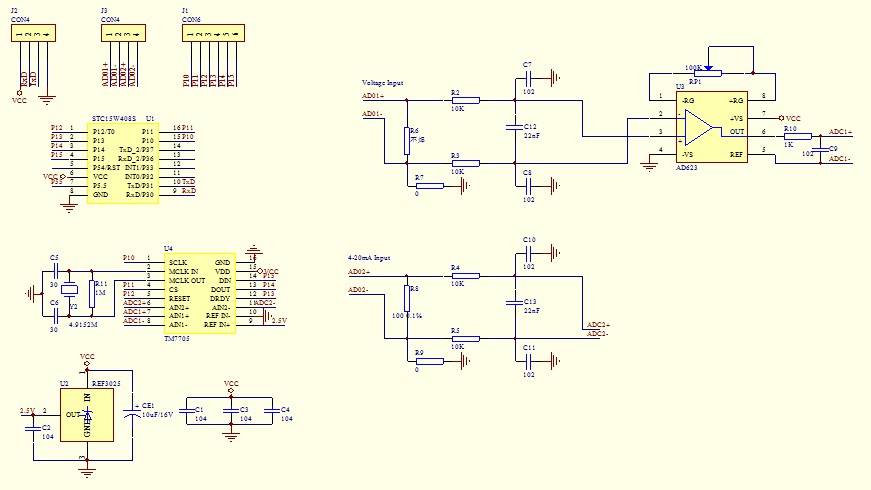The width and height of the screenshot is (871, 490).
Task: Select the VCC power port under J2
Action: (x=19, y=97)
